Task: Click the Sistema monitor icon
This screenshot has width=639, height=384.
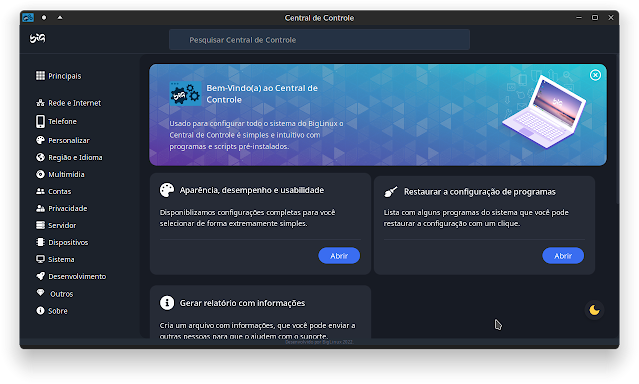Action: point(40,259)
